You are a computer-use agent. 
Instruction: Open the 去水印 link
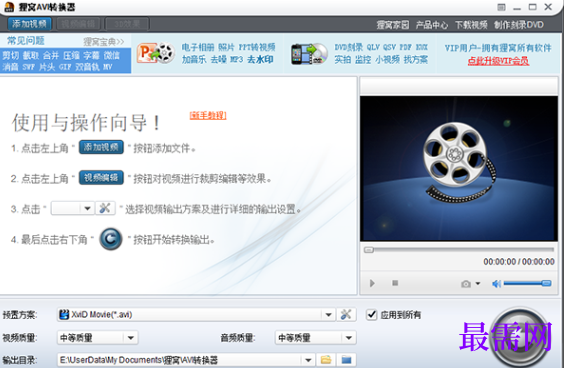260,59
